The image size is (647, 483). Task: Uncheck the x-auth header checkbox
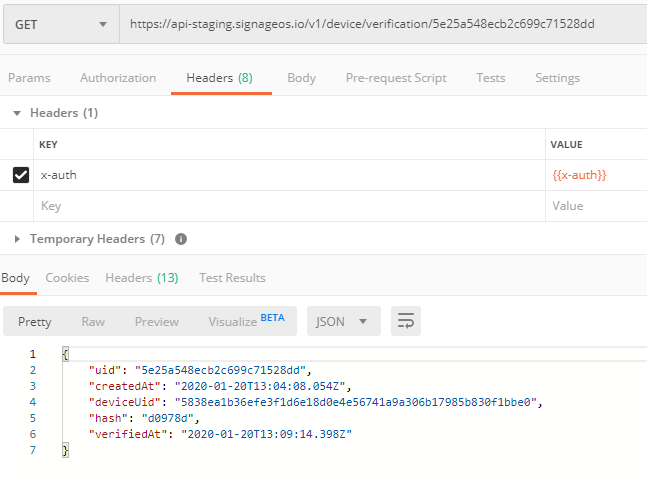(20, 175)
